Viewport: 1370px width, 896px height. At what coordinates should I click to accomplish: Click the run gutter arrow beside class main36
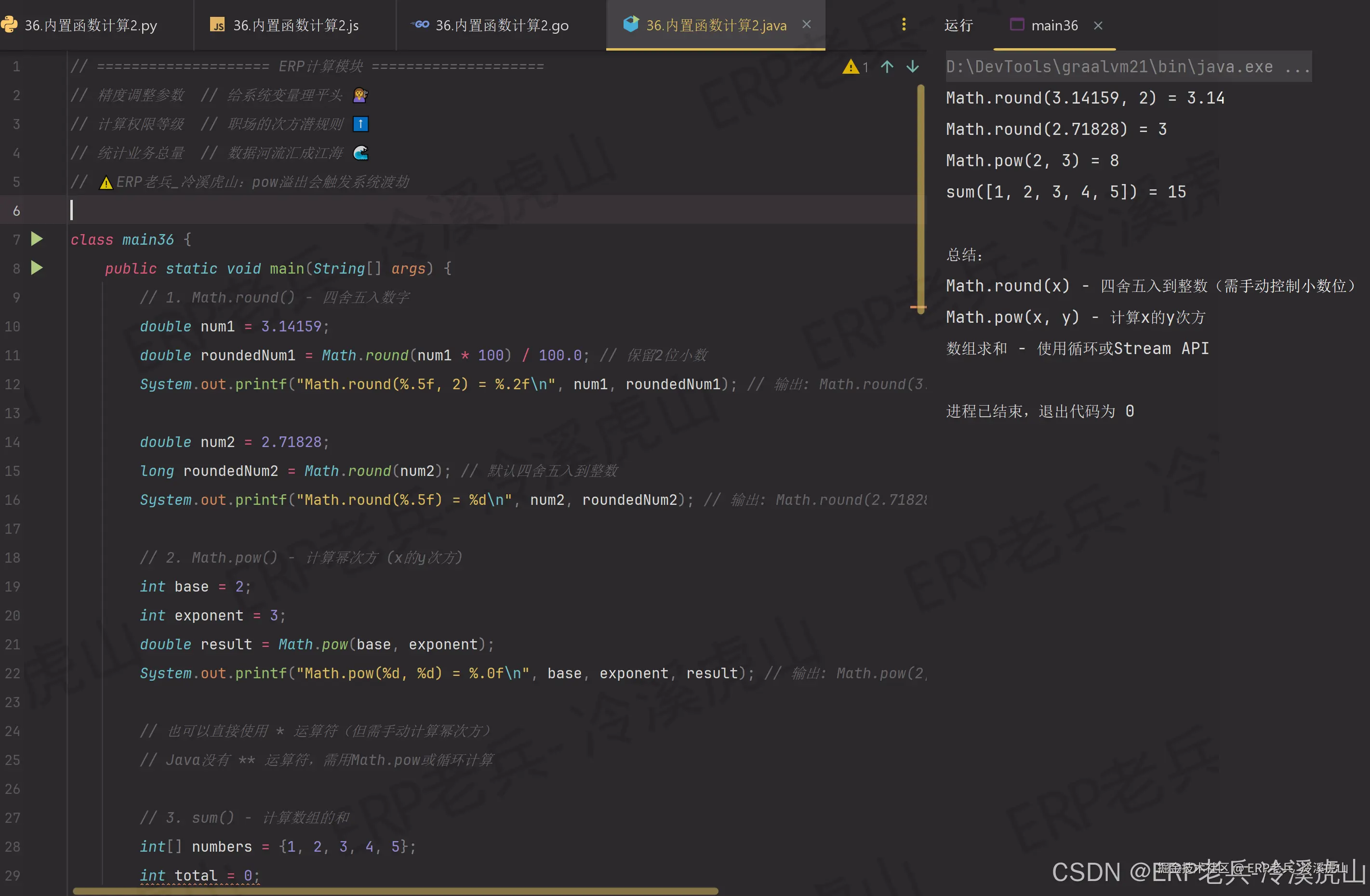(37, 239)
